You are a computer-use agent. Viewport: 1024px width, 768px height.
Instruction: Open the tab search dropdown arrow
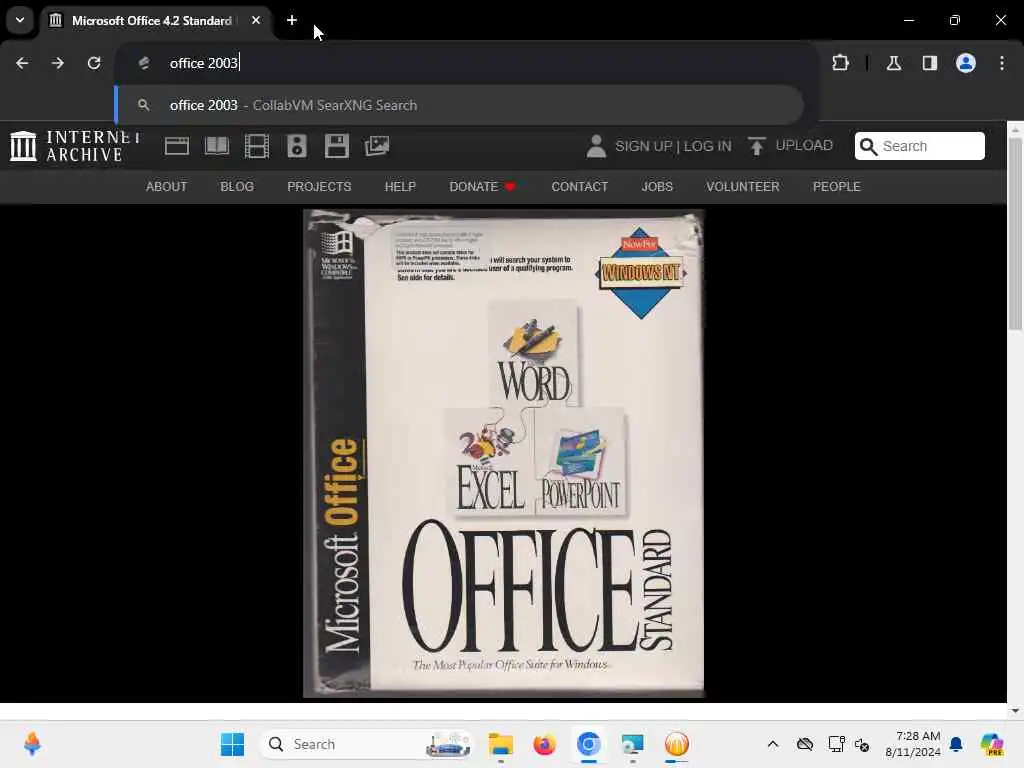point(20,20)
